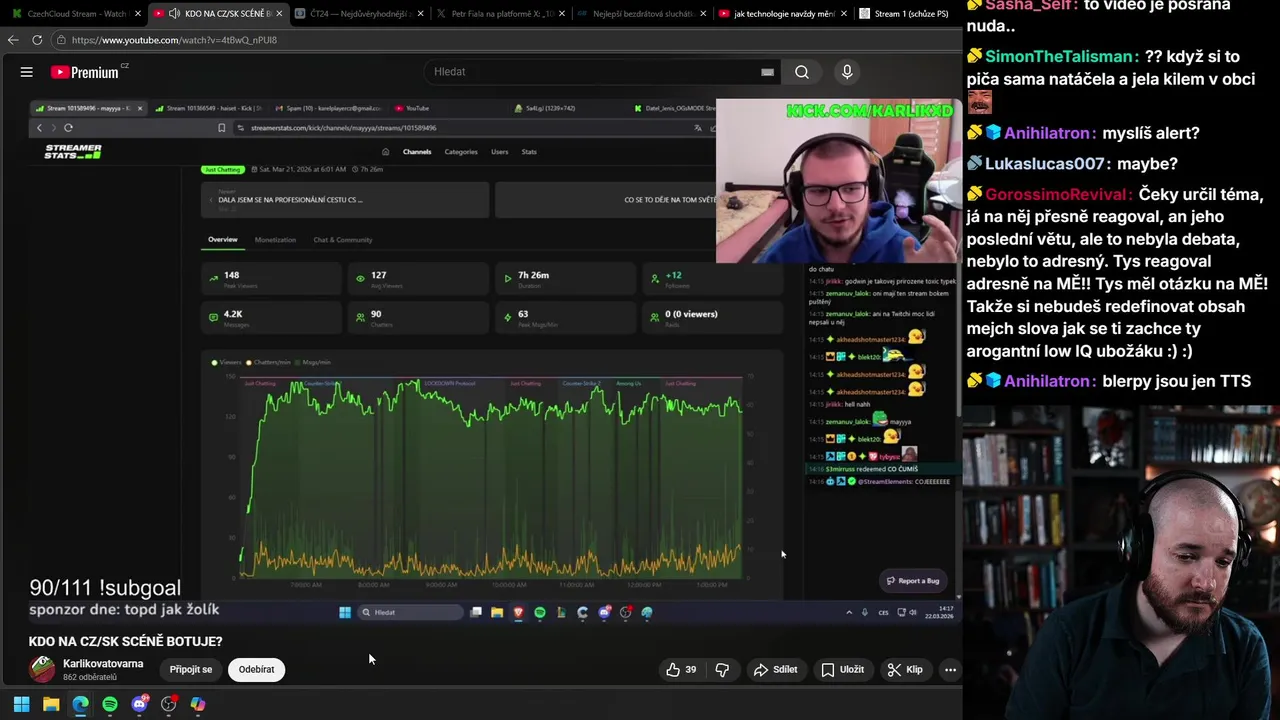Toggle the Chatters/min legend item on chart

click(x=268, y=362)
